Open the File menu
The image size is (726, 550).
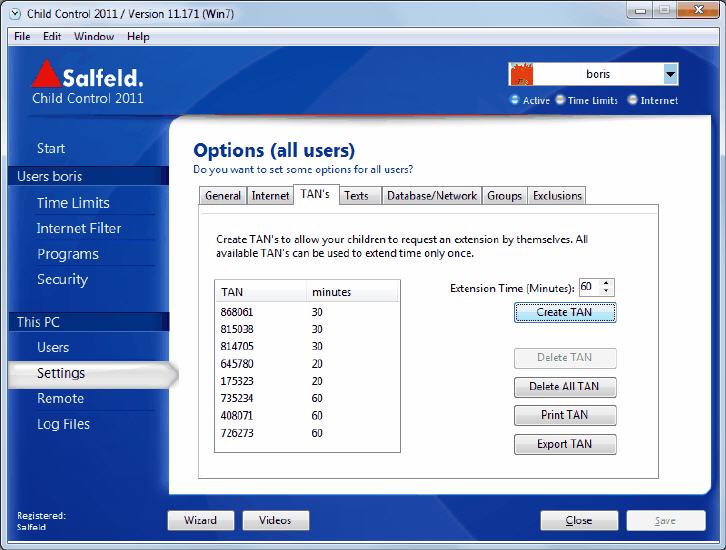tap(22, 37)
